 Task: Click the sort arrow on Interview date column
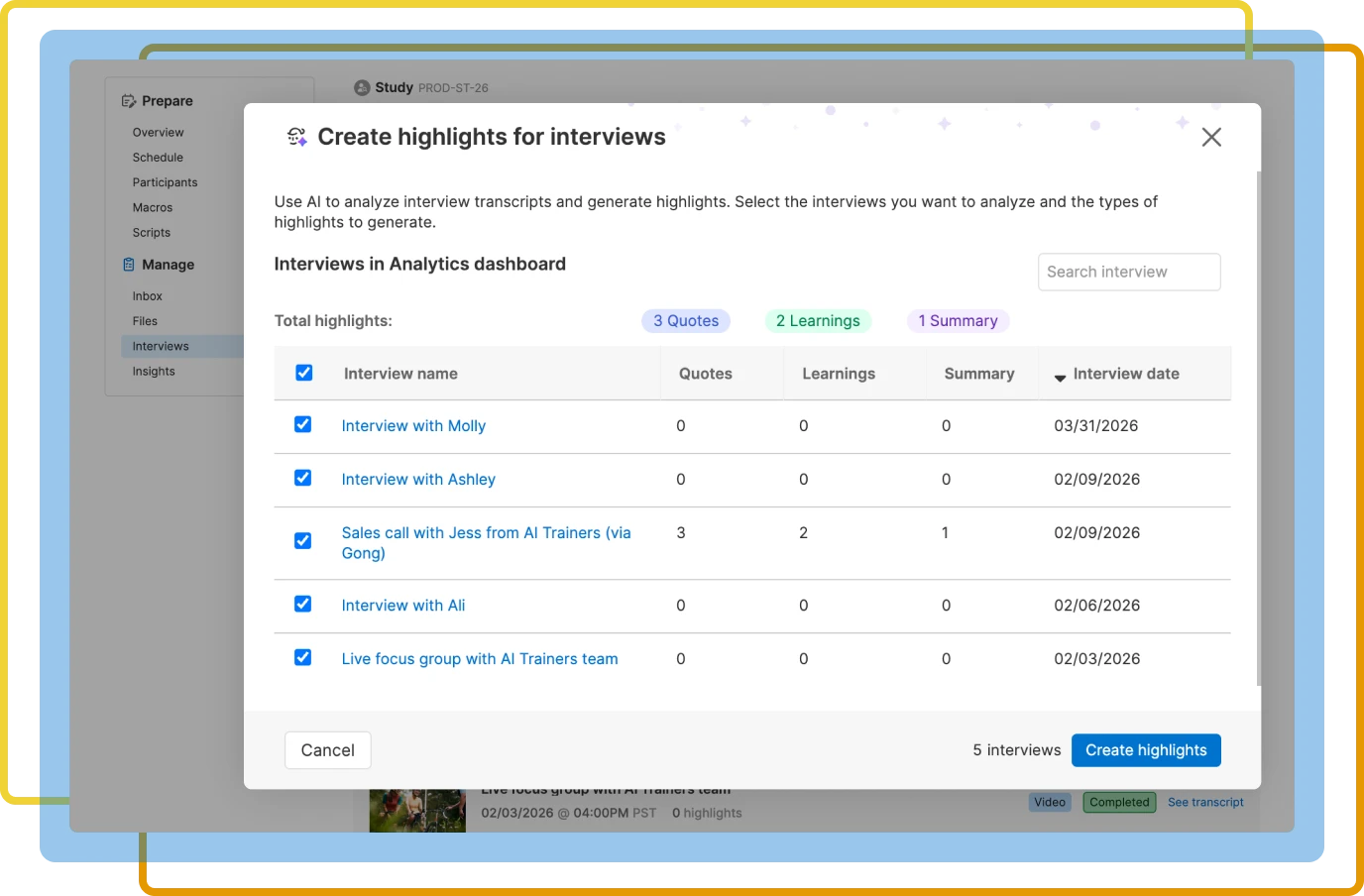tap(1060, 377)
